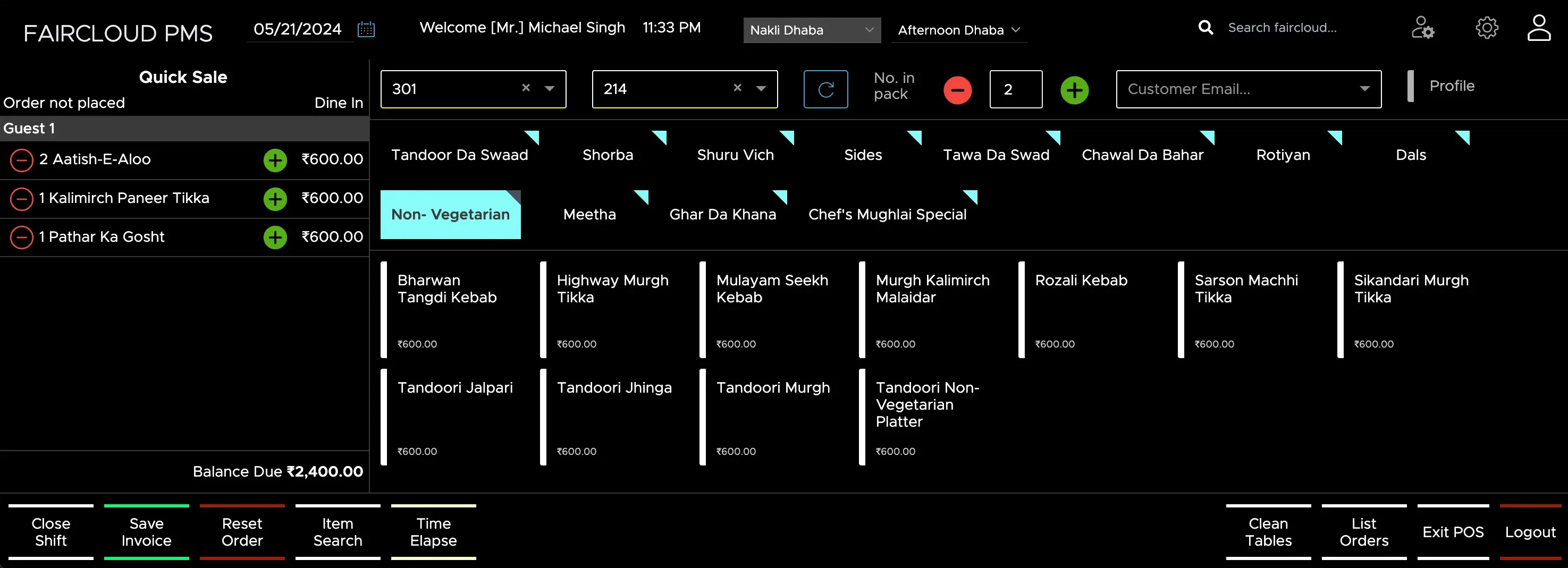
Task: Decrease number in pack with red minus
Action: coord(957,90)
